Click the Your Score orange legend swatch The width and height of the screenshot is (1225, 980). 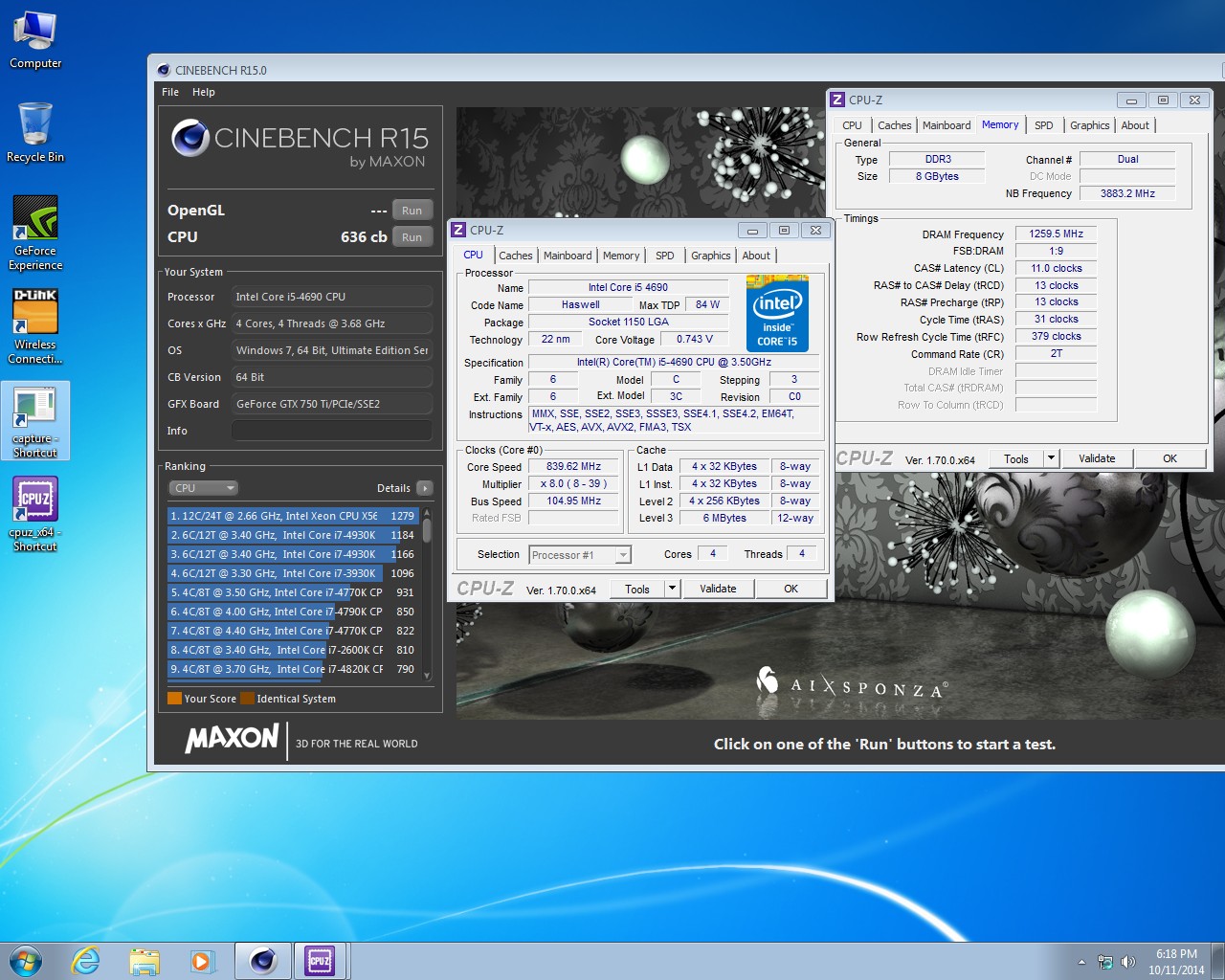[174, 699]
